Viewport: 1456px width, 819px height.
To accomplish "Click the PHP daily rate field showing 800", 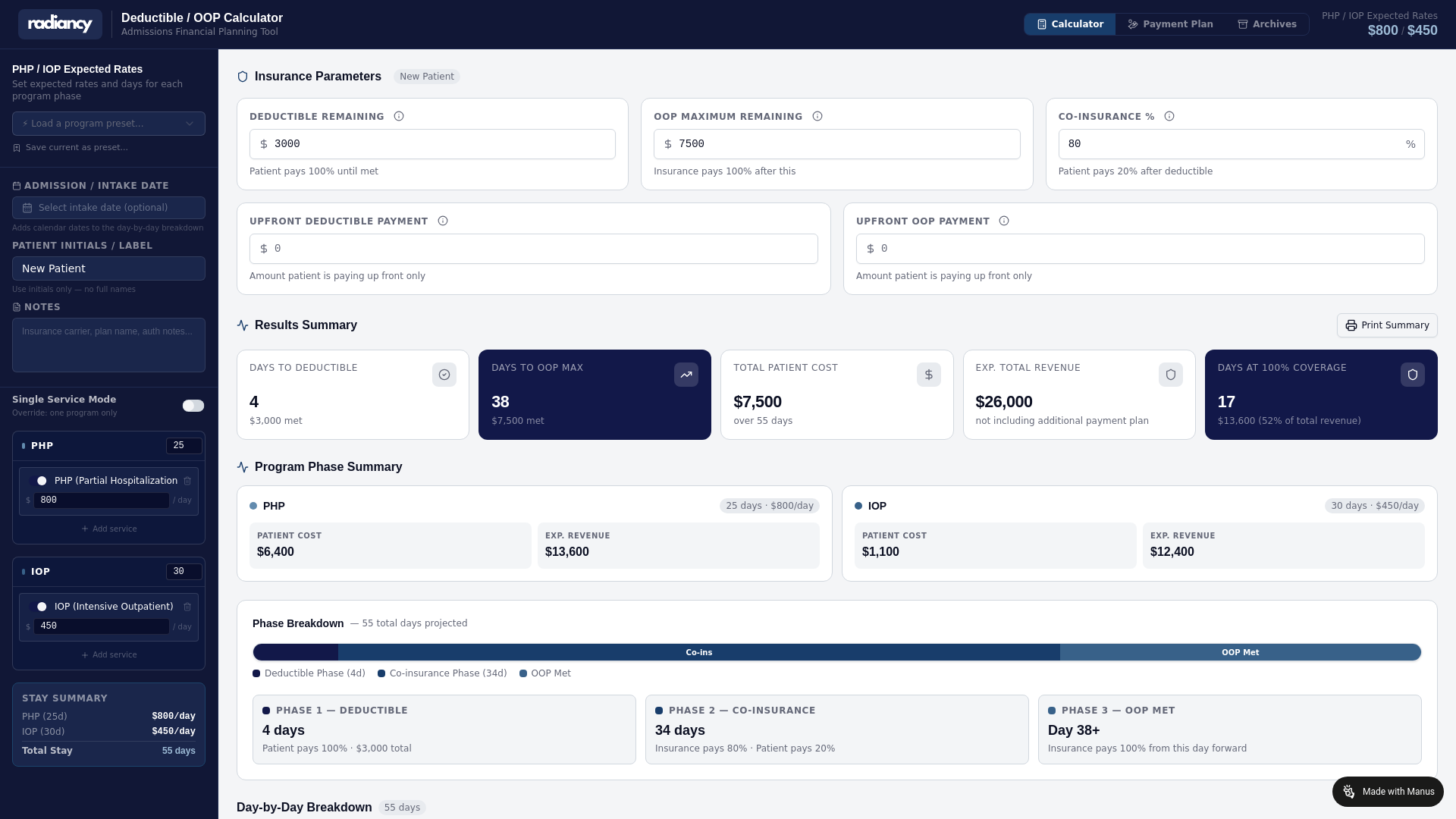I will (102, 500).
